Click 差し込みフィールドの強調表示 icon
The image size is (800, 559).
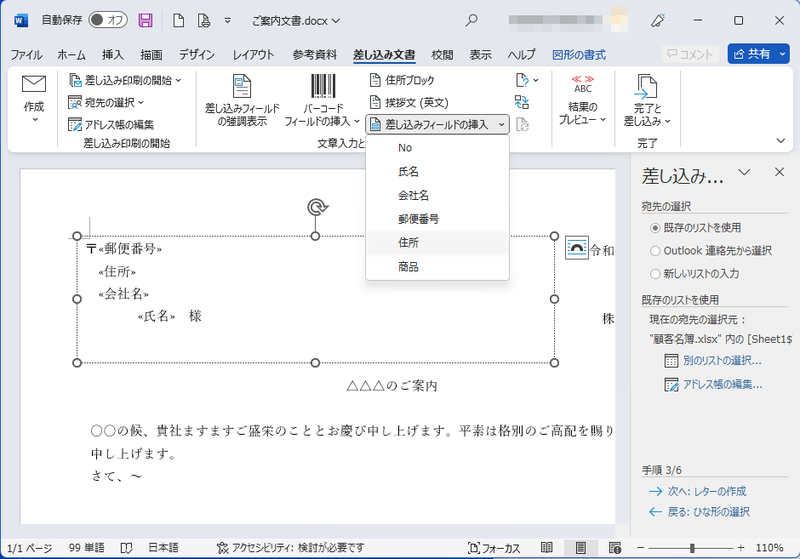coord(242,87)
